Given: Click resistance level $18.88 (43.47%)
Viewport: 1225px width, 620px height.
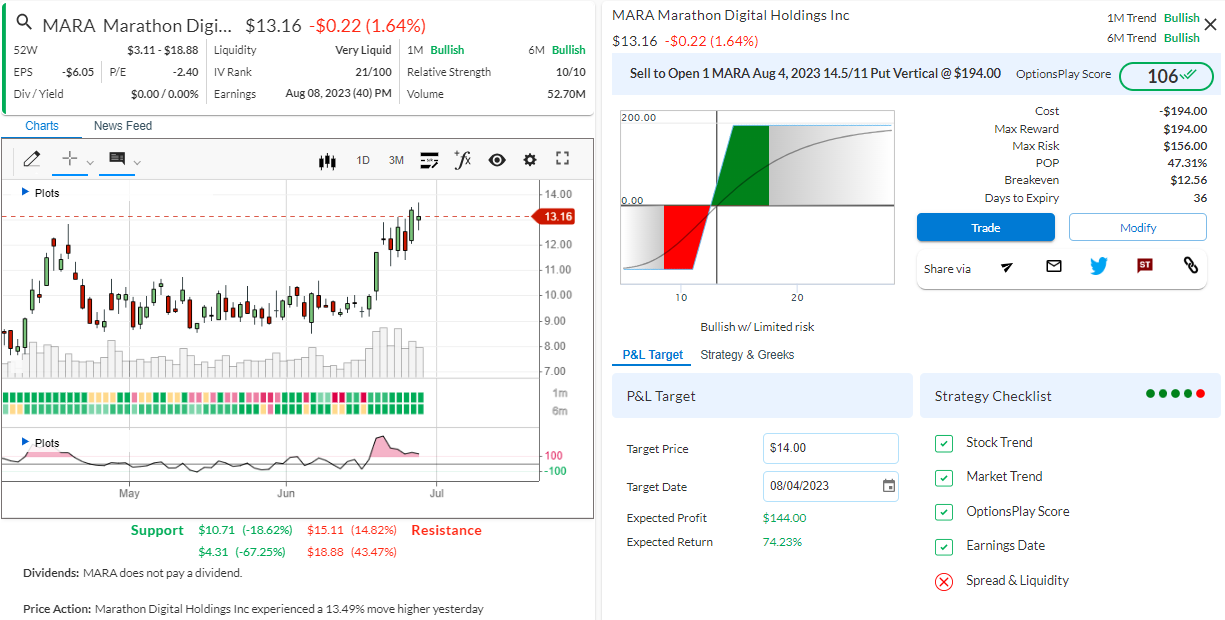Looking at the screenshot, I should [x=351, y=552].
